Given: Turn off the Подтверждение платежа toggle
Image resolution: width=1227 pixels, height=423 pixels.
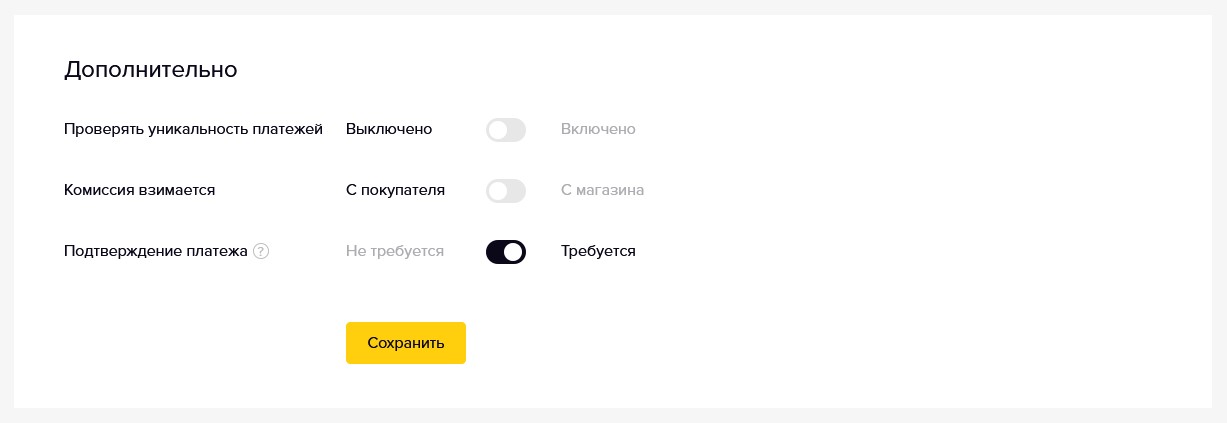Looking at the screenshot, I should tap(506, 252).
